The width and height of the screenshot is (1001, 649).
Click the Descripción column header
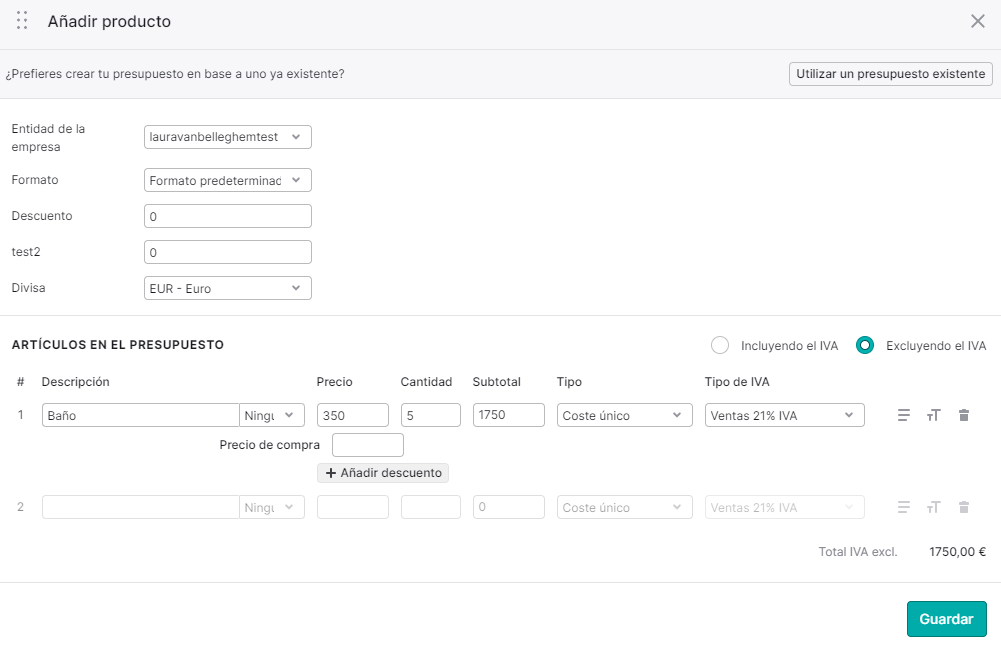[x=75, y=382]
